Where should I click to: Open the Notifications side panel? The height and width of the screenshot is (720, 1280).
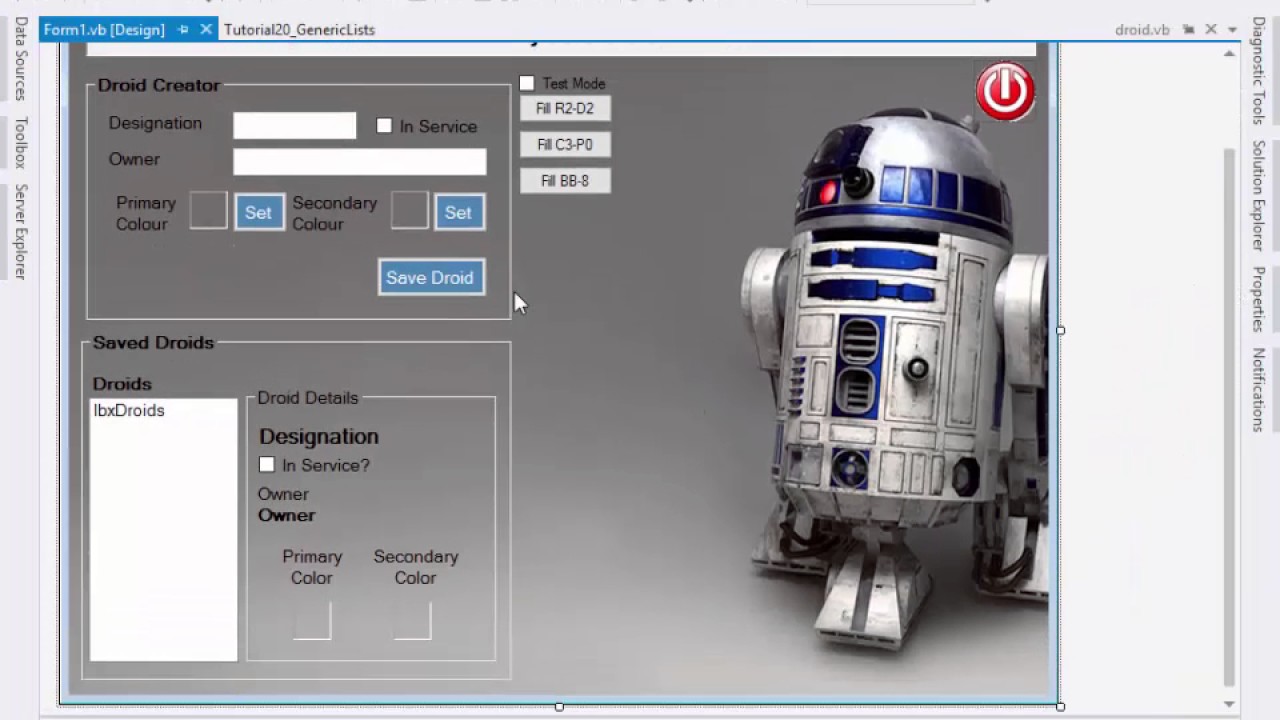tap(1258, 389)
